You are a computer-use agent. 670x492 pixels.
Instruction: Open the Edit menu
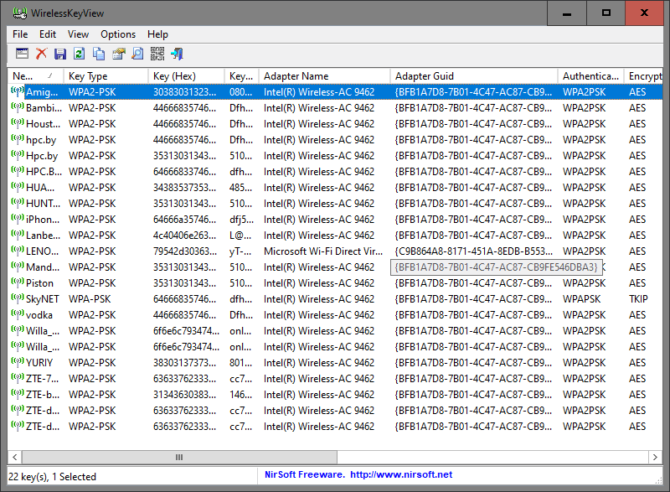tap(47, 34)
